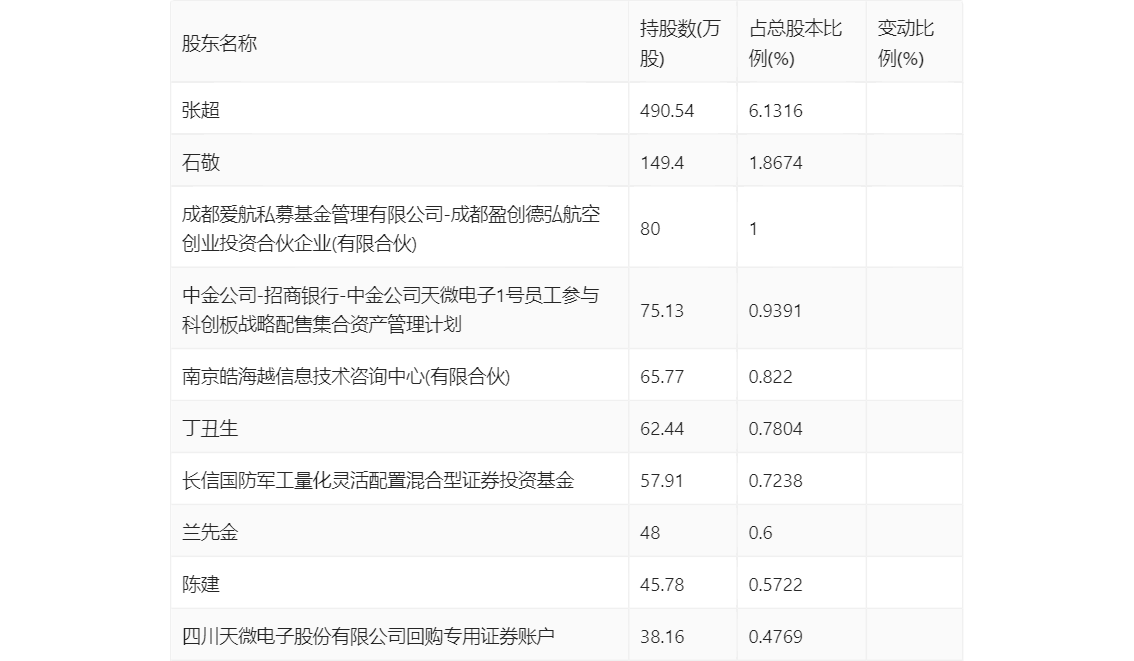Select shareholder name 张超
Image resolution: width=1134 pixels, height=661 pixels.
point(200,110)
